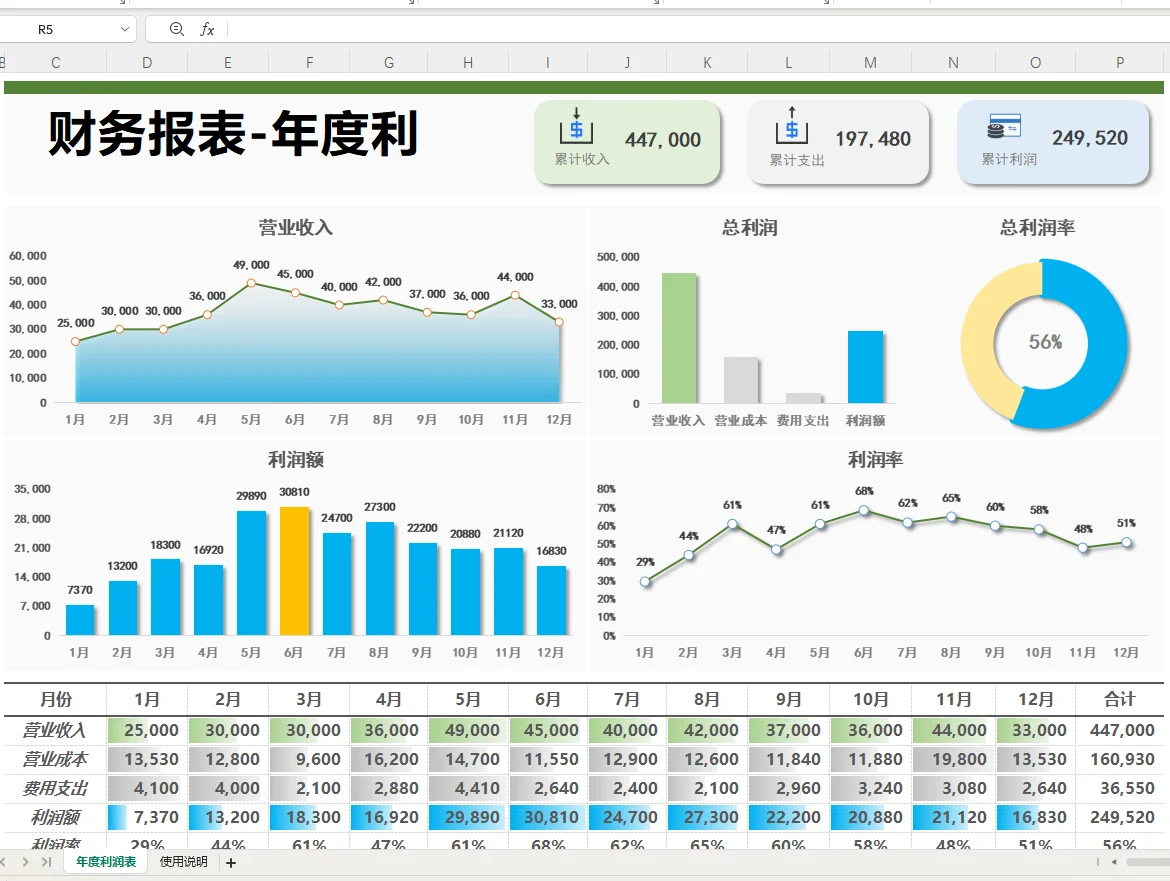Click the 68% data label on 利润率 chart

pyautogui.click(x=864, y=491)
